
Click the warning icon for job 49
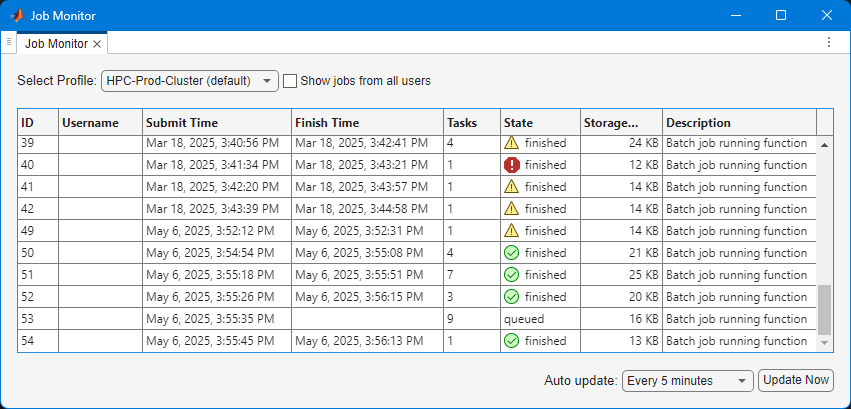click(x=511, y=231)
